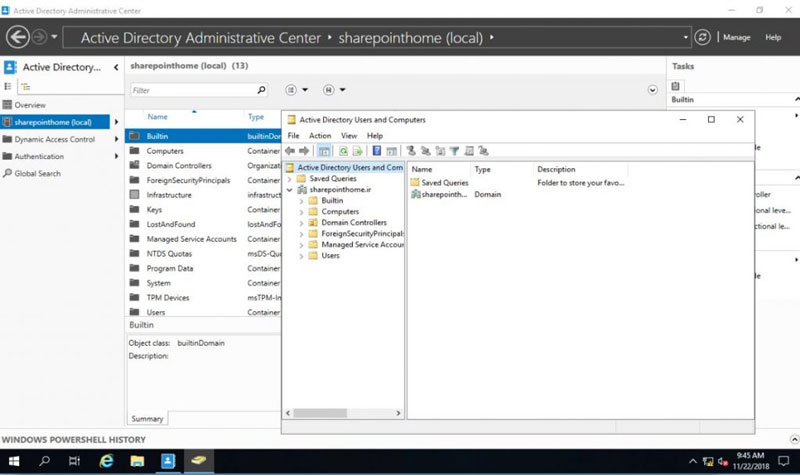Collapse the Active Directory navigation pane
800x475 pixels.
[116, 67]
